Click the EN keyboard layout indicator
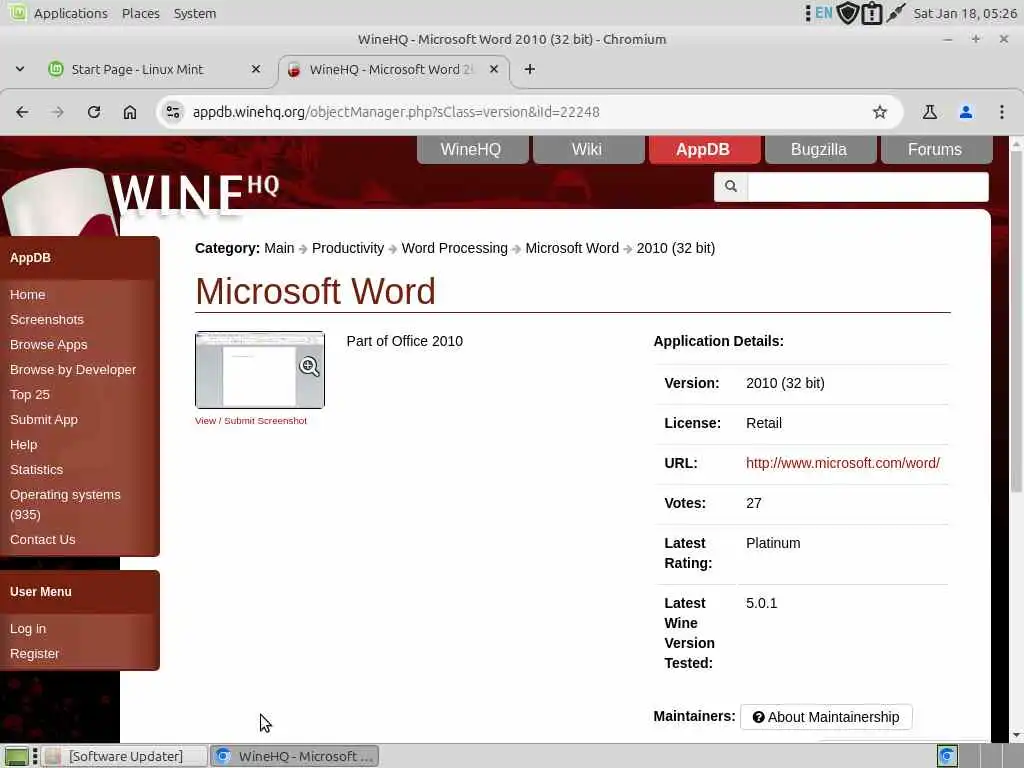Screen dimensions: 1024x768 coord(824,13)
